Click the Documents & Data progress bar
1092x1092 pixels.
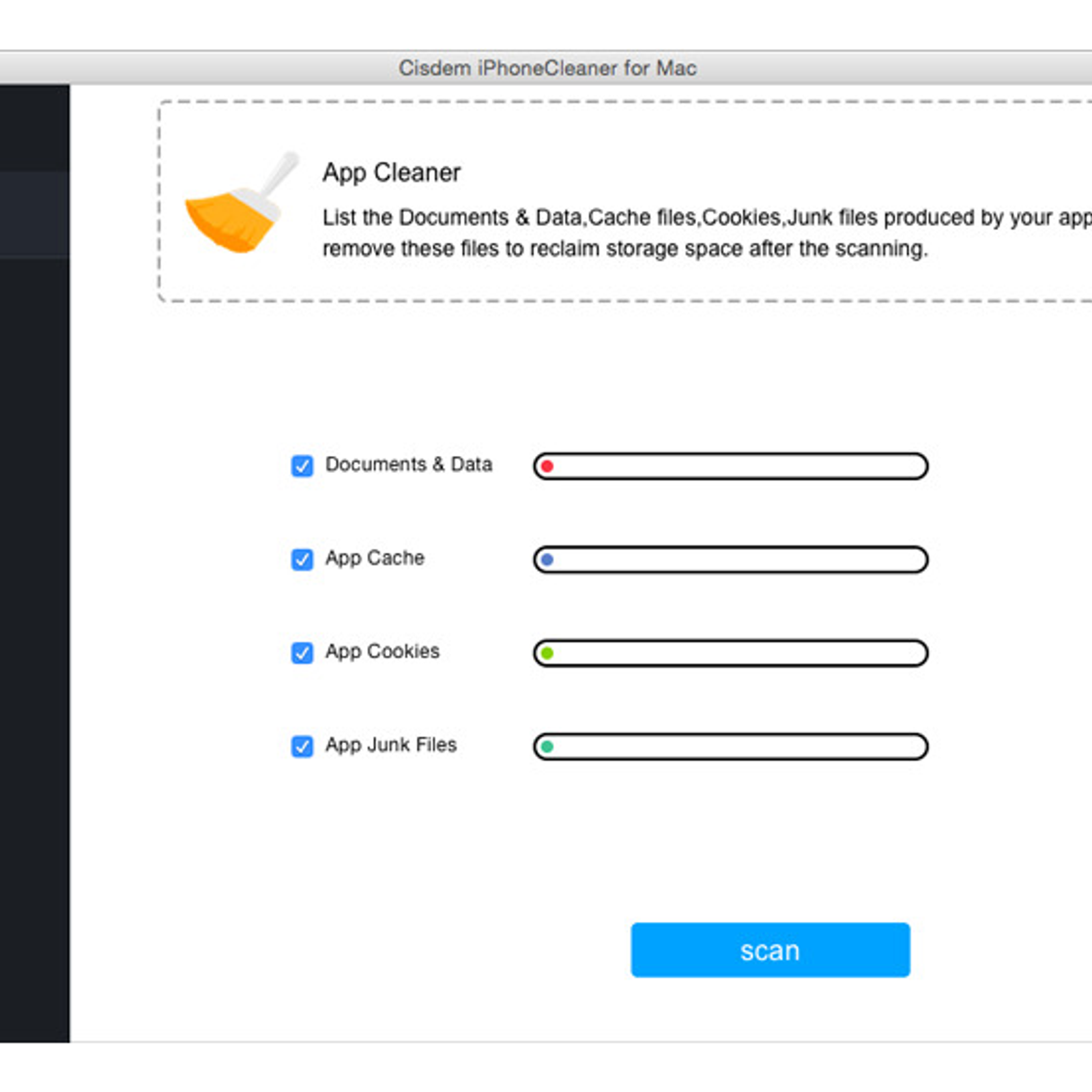[x=730, y=466]
